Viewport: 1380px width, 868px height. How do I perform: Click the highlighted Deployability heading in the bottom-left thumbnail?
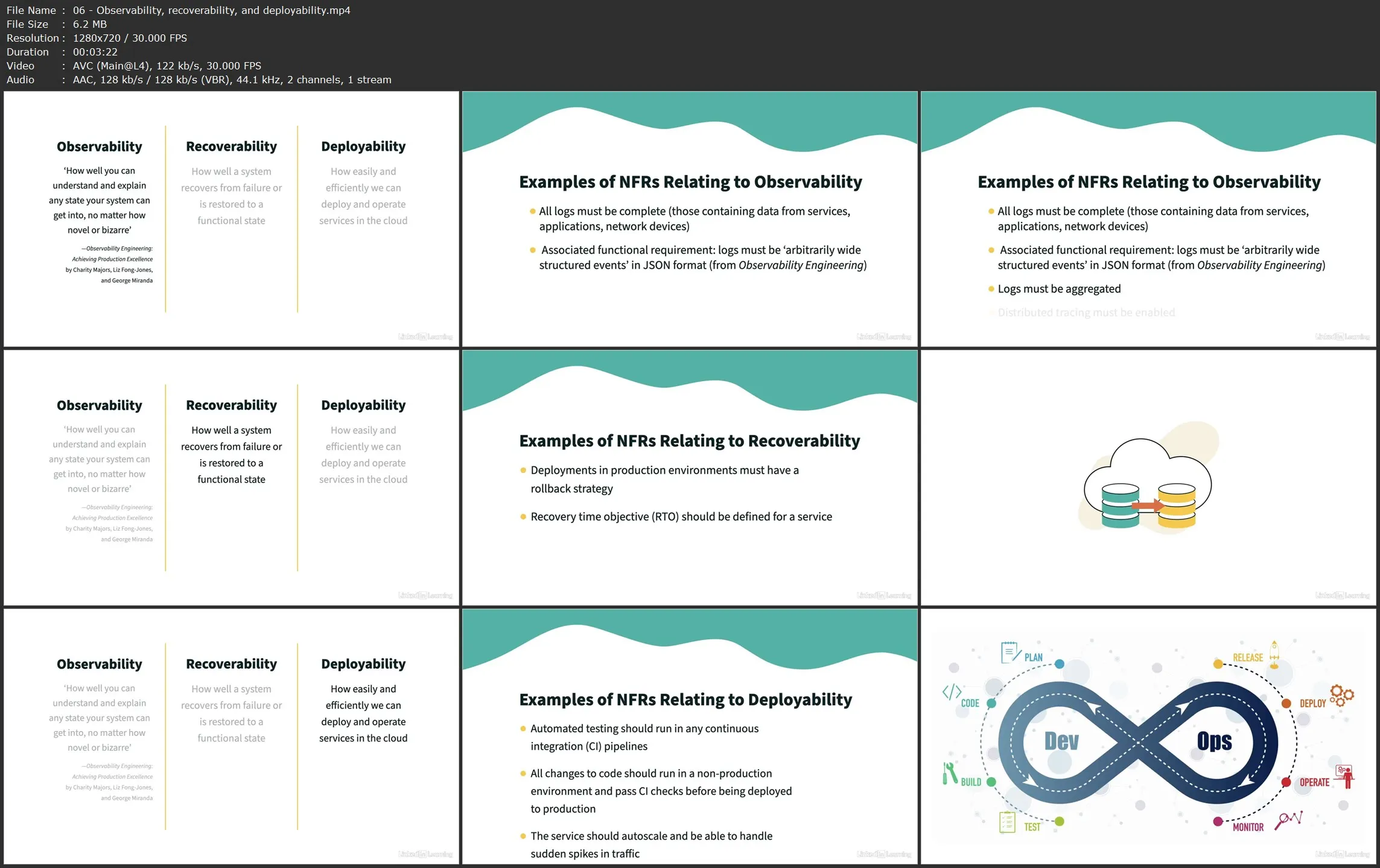tap(363, 664)
